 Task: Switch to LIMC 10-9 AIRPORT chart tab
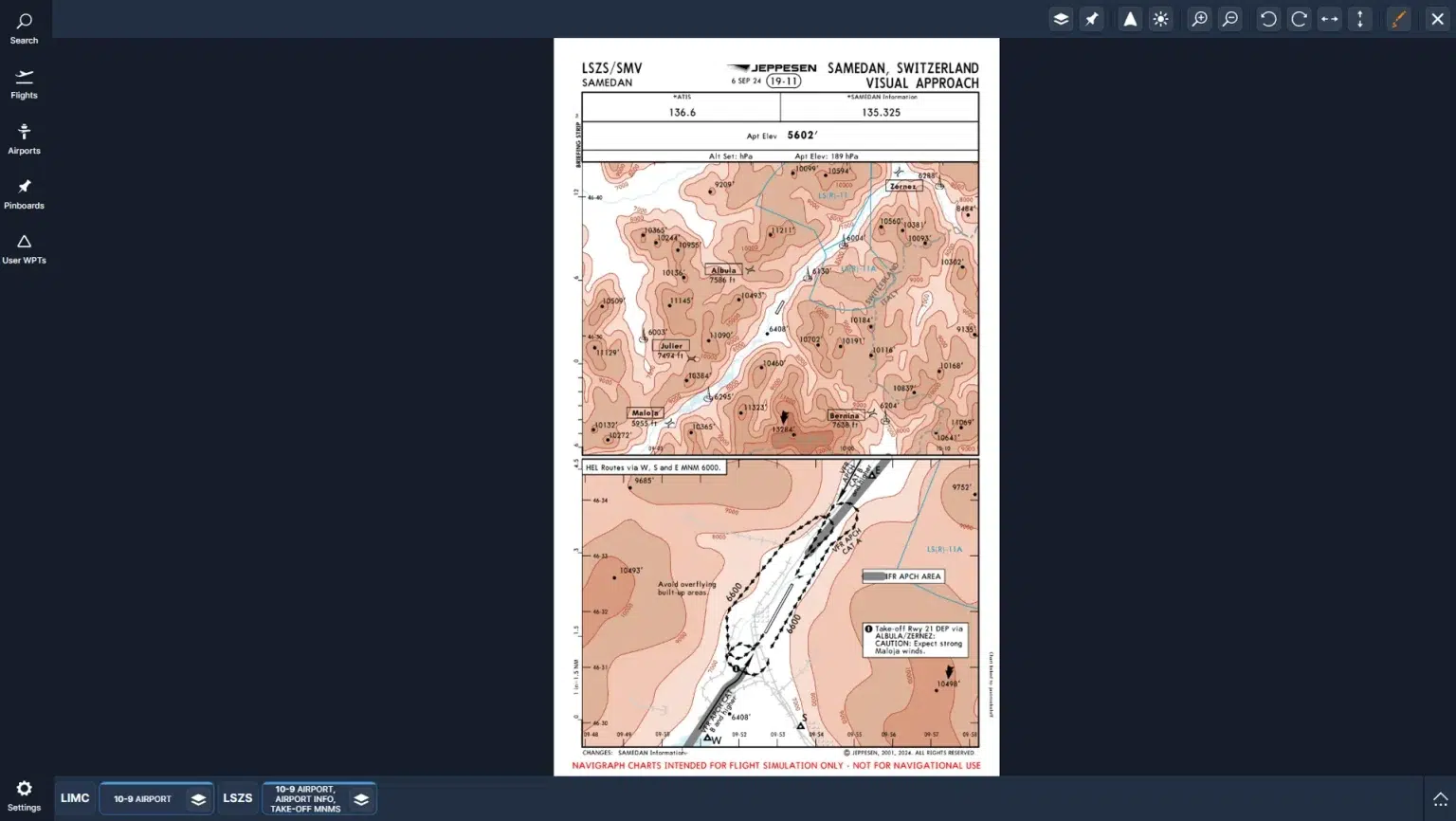click(x=143, y=799)
